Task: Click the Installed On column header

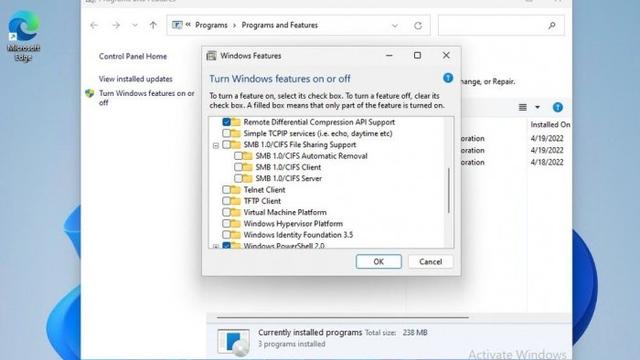Action: tap(550, 124)
